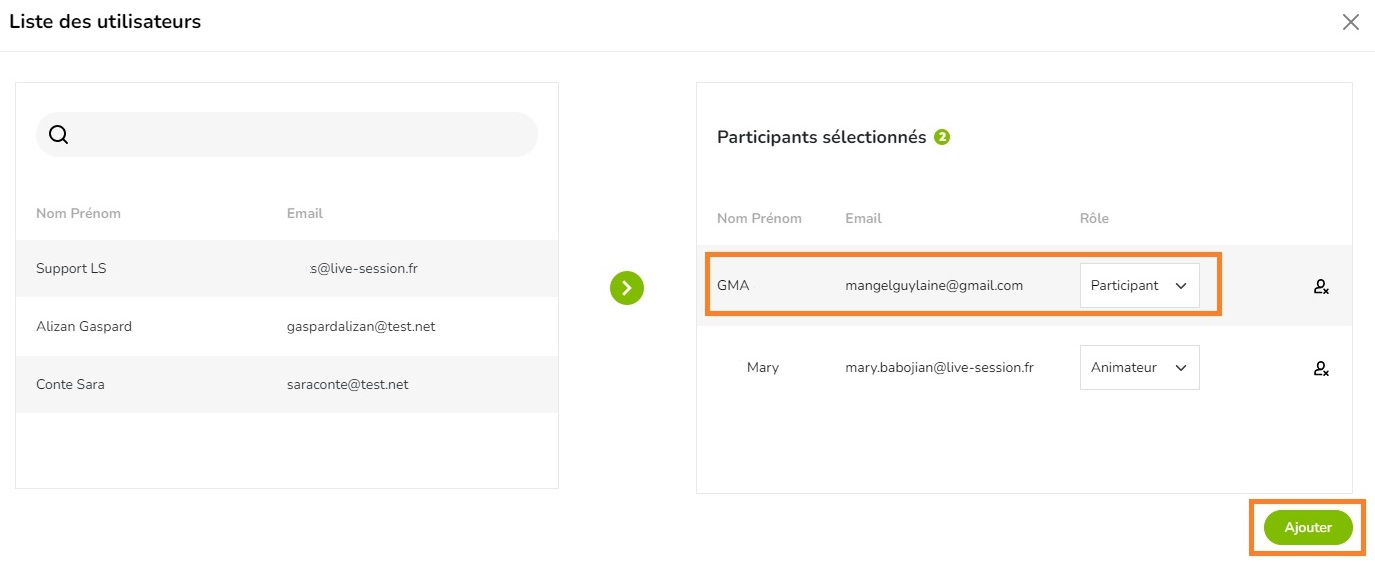
Task: Click the gaspardalizan@test.net email
Action: point(361,327)
